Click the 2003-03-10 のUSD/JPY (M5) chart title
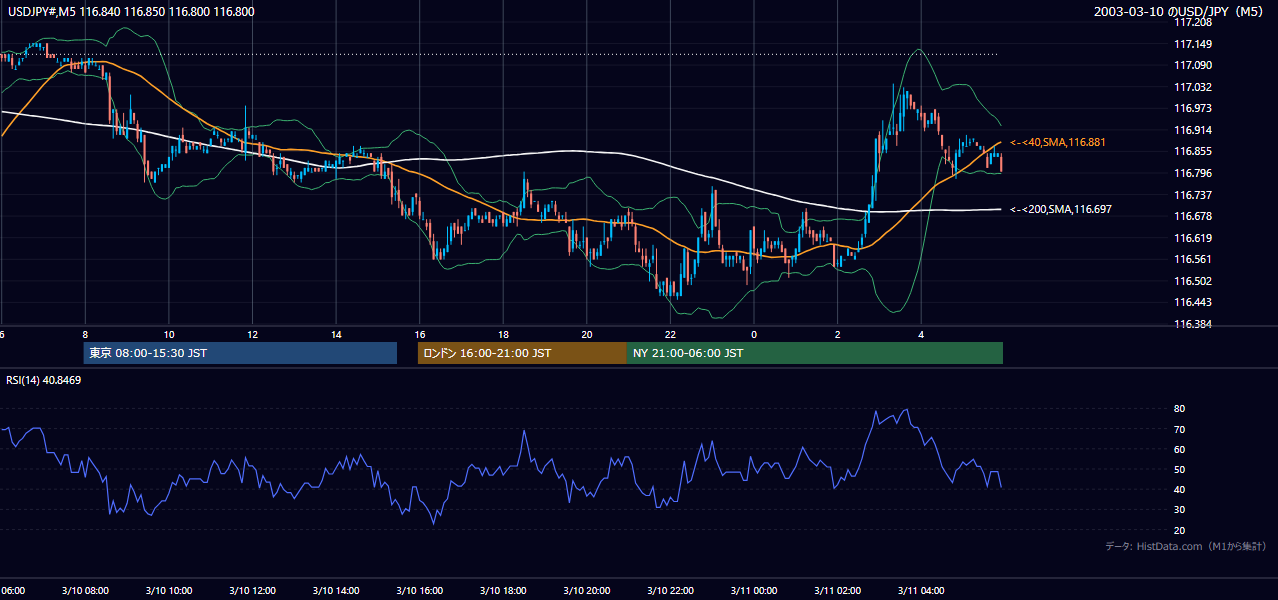 coord(1180,11)
